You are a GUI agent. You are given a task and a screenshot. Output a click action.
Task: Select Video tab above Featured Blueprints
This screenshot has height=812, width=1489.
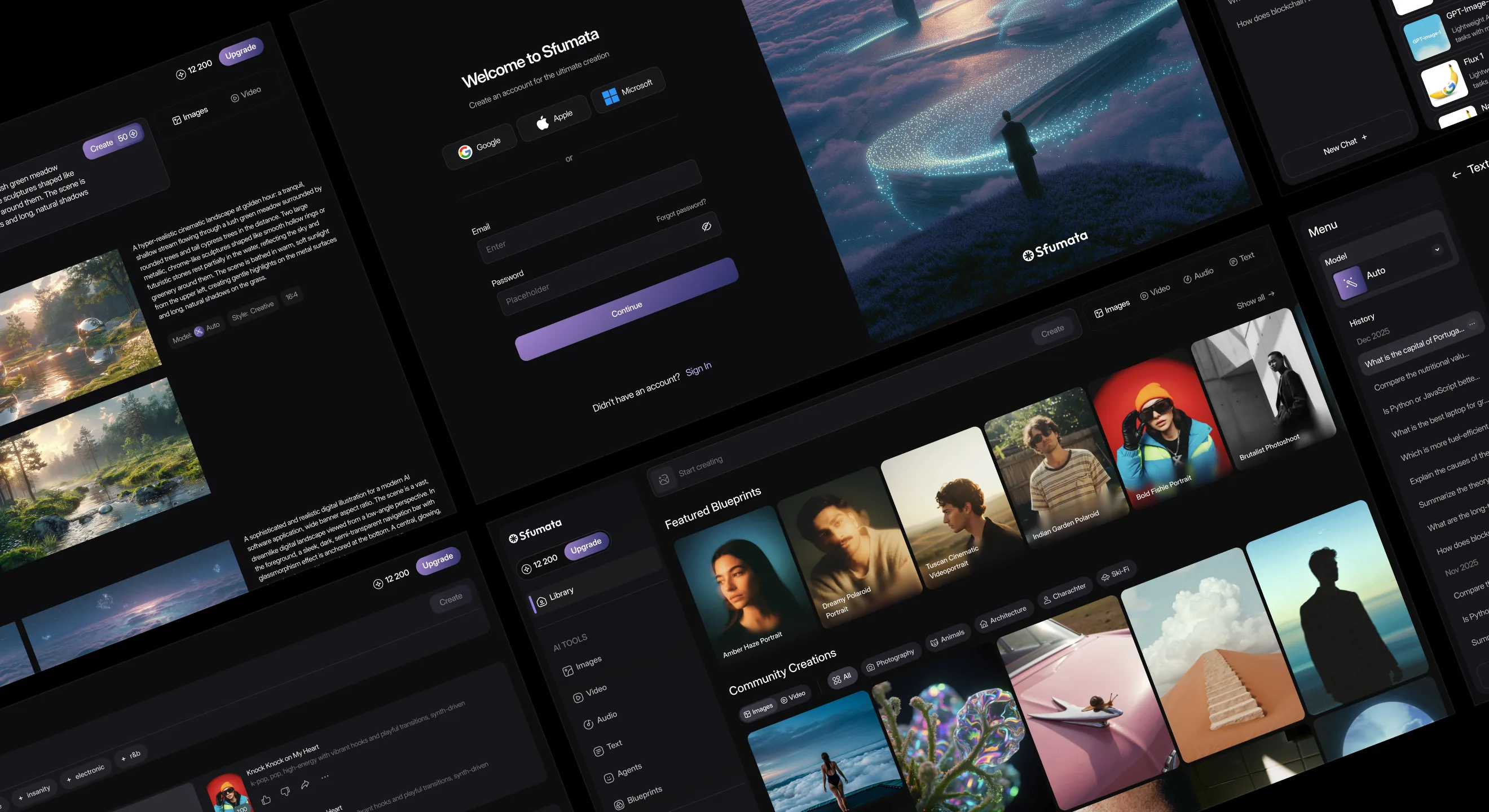1156,292
